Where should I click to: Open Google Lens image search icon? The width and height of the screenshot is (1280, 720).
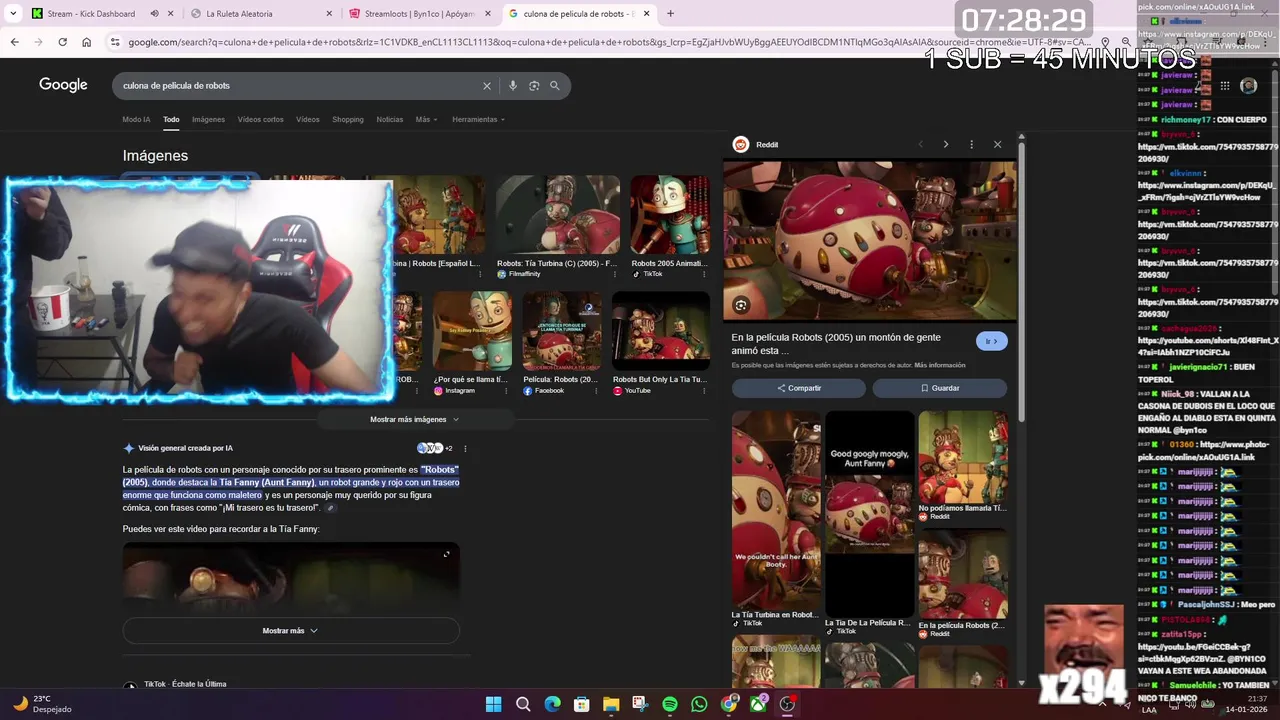click(x=534, y=86)
